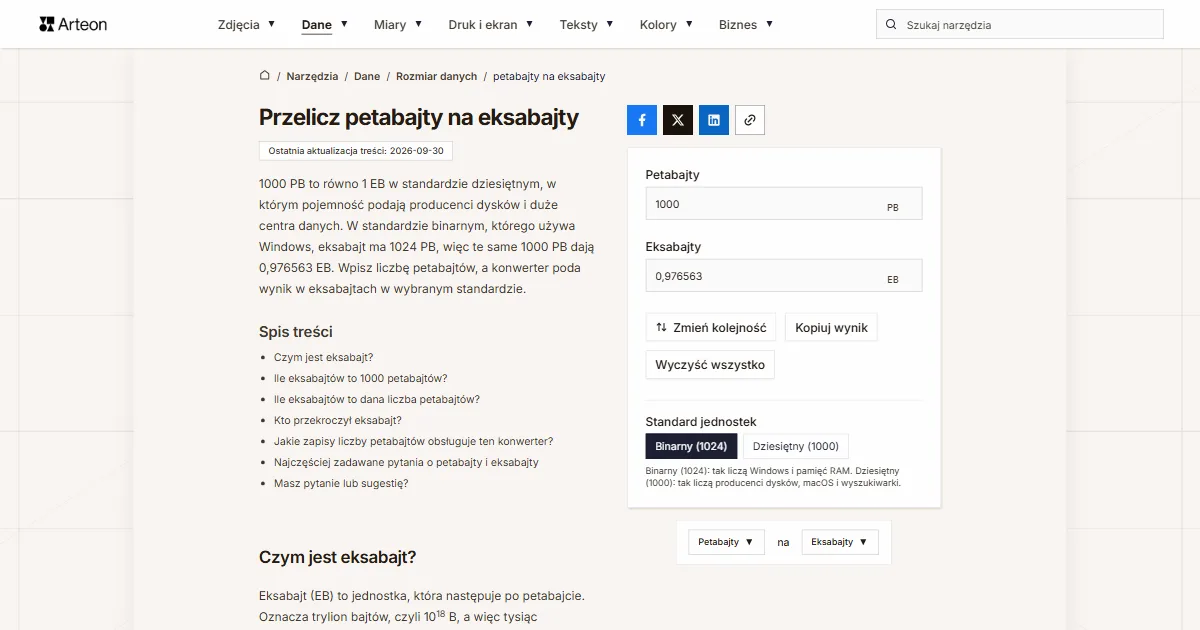Click the Arteon logo

(73, 24)
